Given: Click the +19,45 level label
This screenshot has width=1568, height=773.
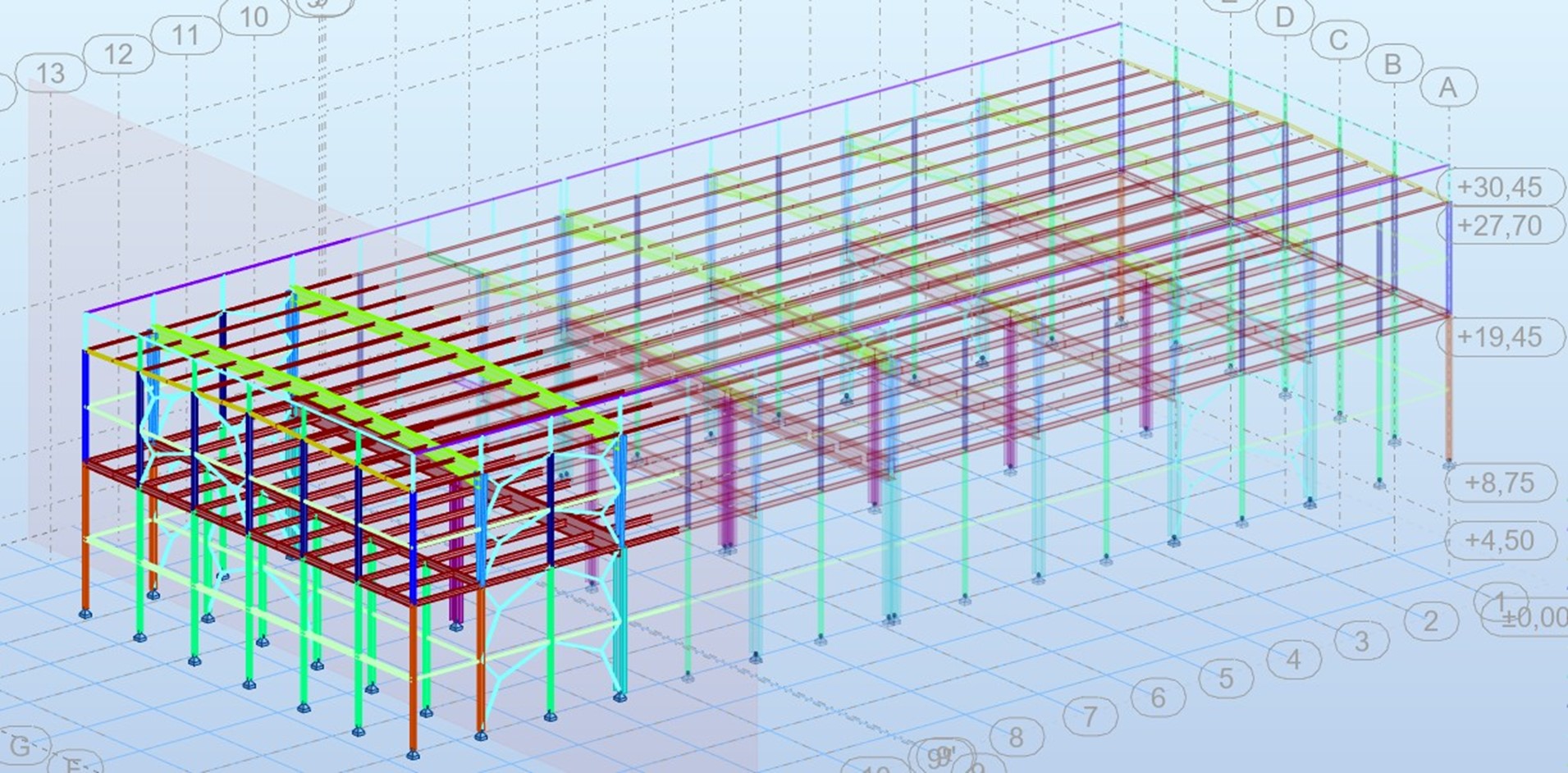Looking at the screenshot, I should (1500, 336).
